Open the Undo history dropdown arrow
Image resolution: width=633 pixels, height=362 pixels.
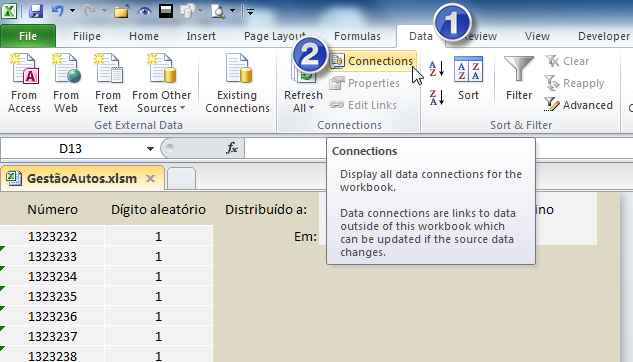[73, 11]
